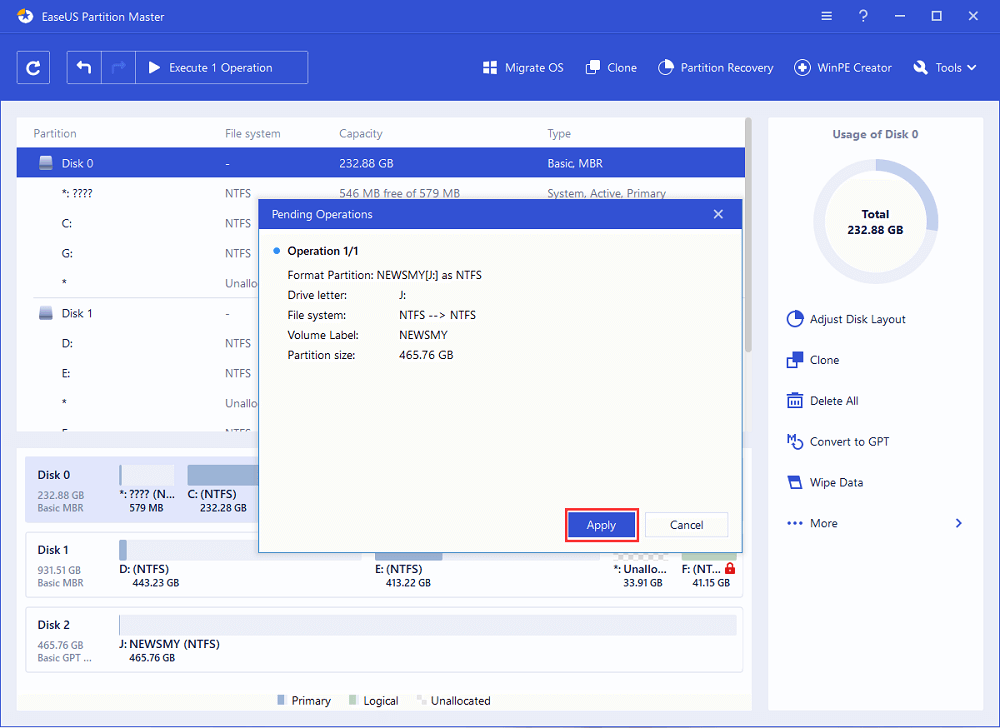Image resolution: width=1000 pixels, height=728 pixels.
Task: Click the Undo arrow icon
Action: tap(84, 67)
